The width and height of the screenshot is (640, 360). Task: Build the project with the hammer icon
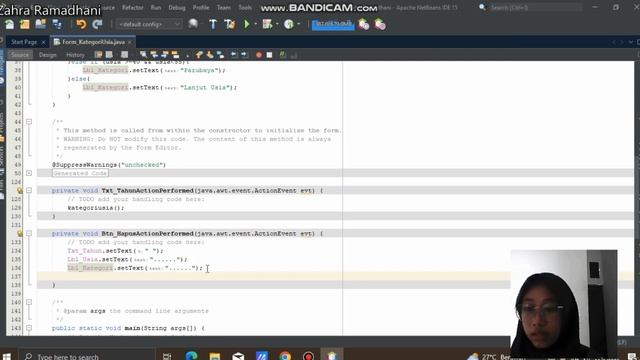(x=213, y=24)
